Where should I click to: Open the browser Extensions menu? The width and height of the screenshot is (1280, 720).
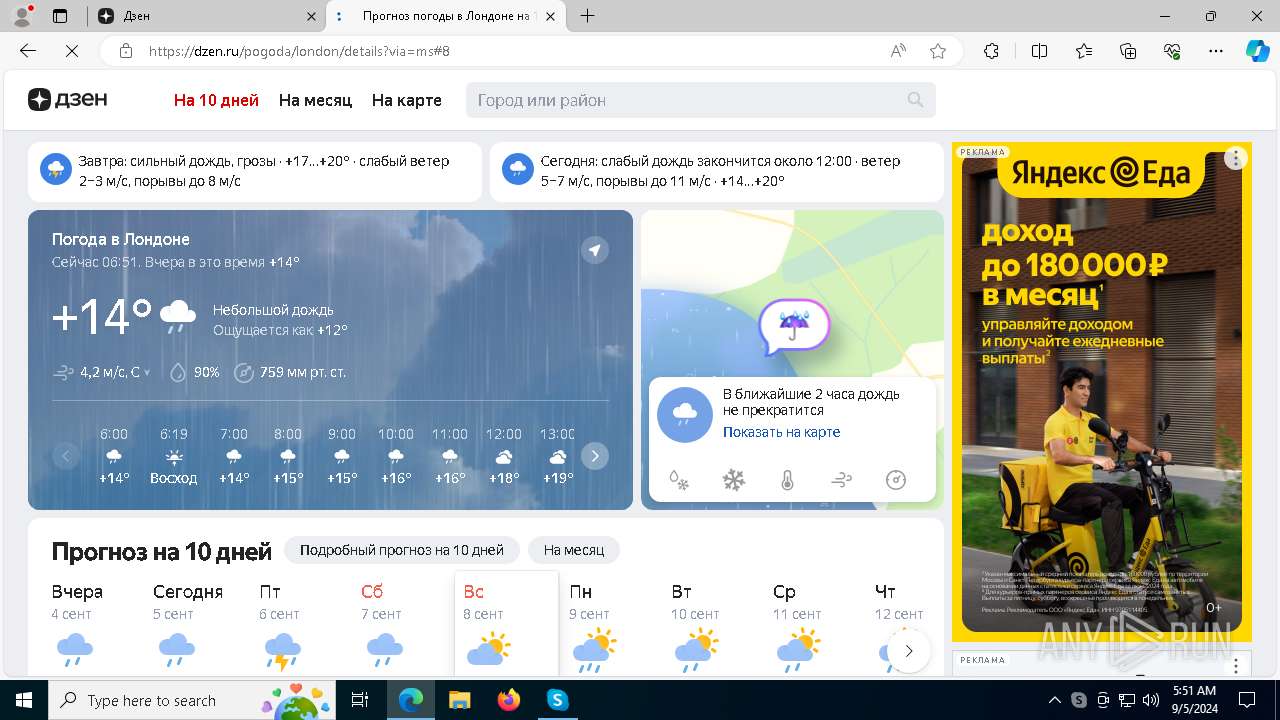[991, 51]
